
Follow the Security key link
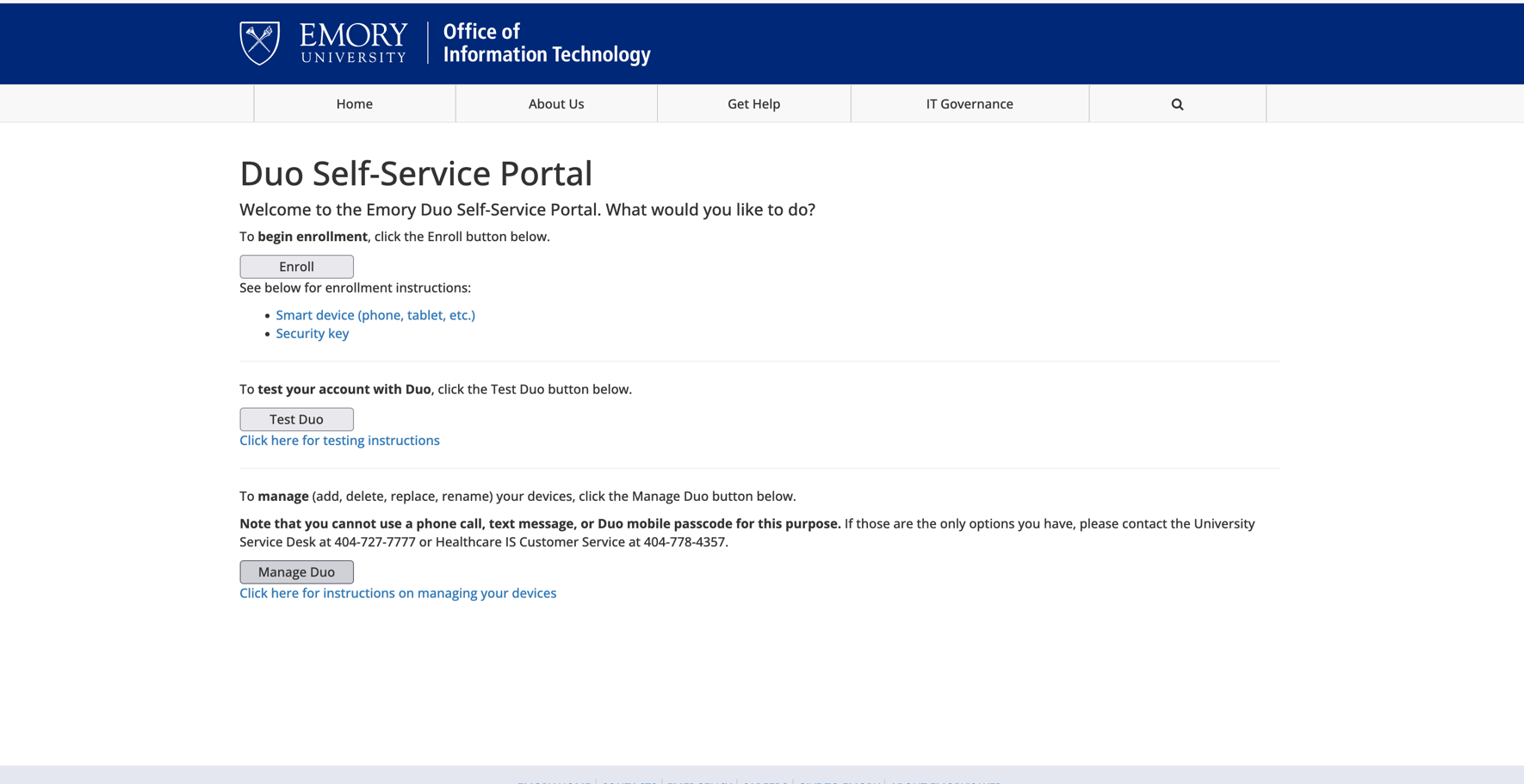[313, 334]
